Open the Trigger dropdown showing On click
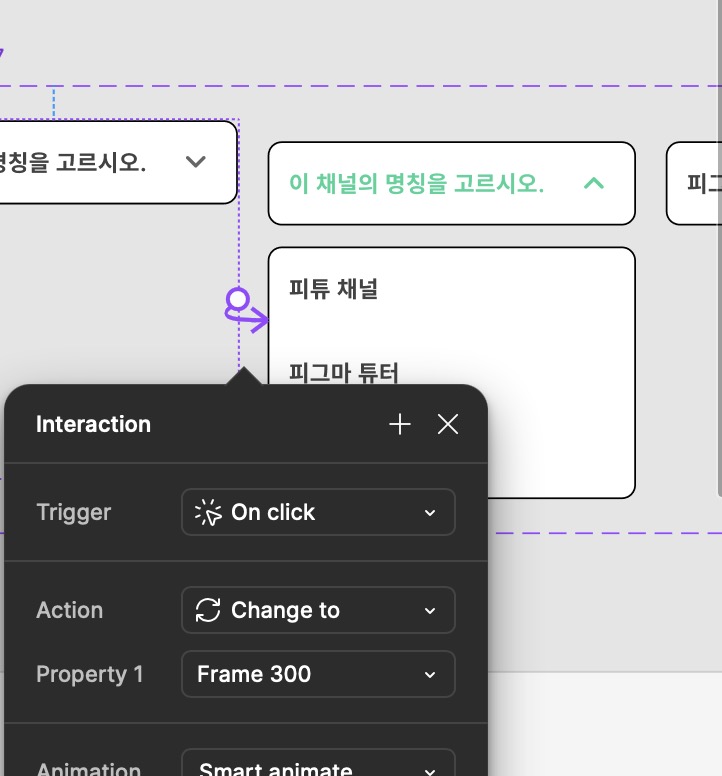 tap(318, 512)
